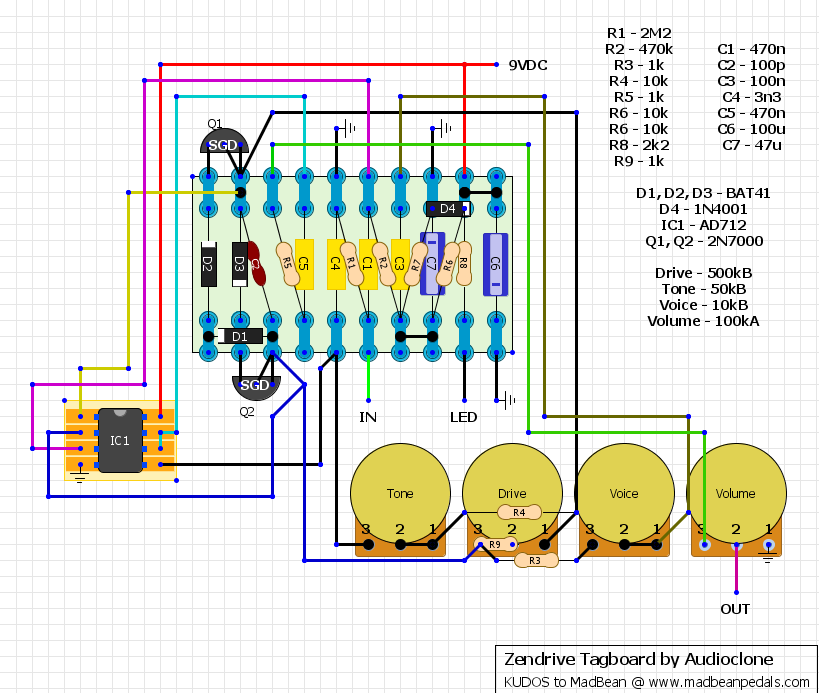Image resolution: width=819 pixels, height=693 pixels.
Task: Select the yellow C5 capacitor
Action: coord(305,264)
